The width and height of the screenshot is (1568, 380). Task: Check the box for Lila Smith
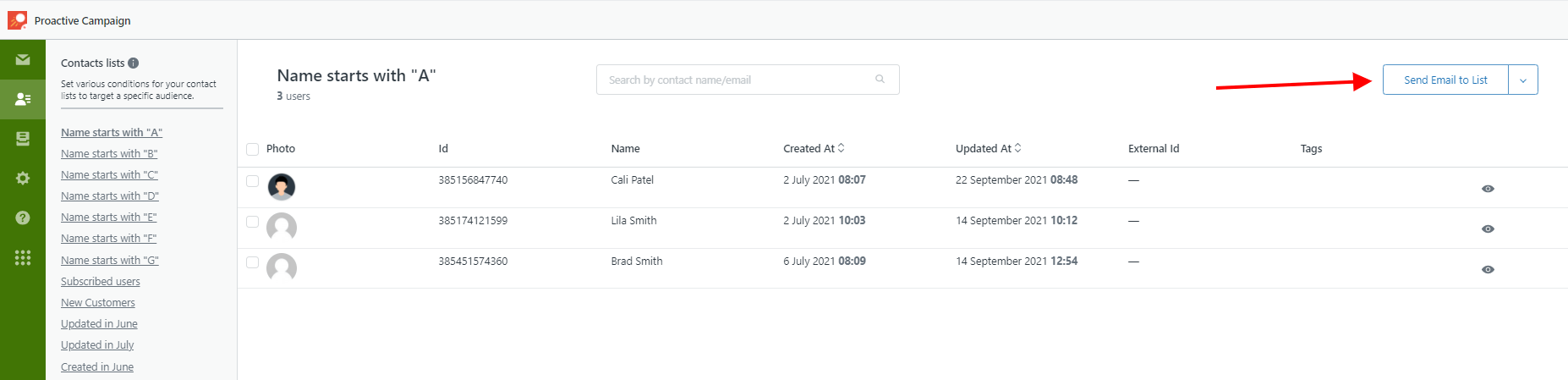(x=252, y=222)
